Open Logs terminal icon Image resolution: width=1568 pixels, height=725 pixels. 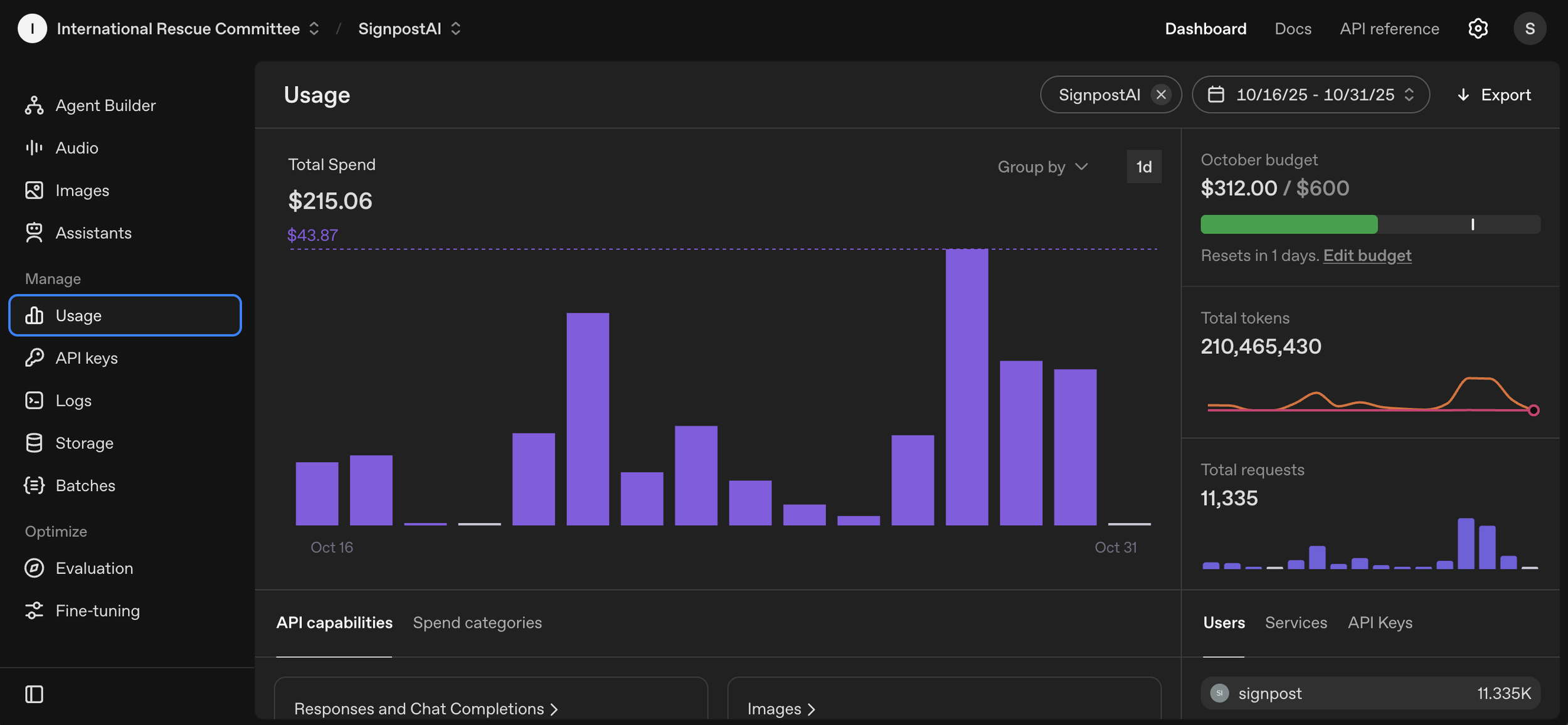pyautogui.click(x=34, y=400)
